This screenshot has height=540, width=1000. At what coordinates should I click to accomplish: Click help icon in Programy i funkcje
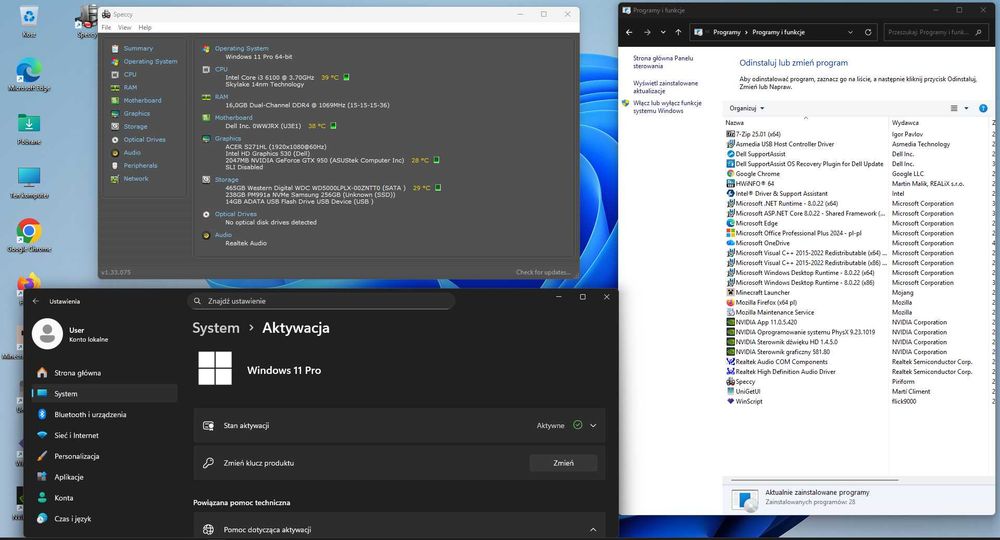click(x=983, y=108)
